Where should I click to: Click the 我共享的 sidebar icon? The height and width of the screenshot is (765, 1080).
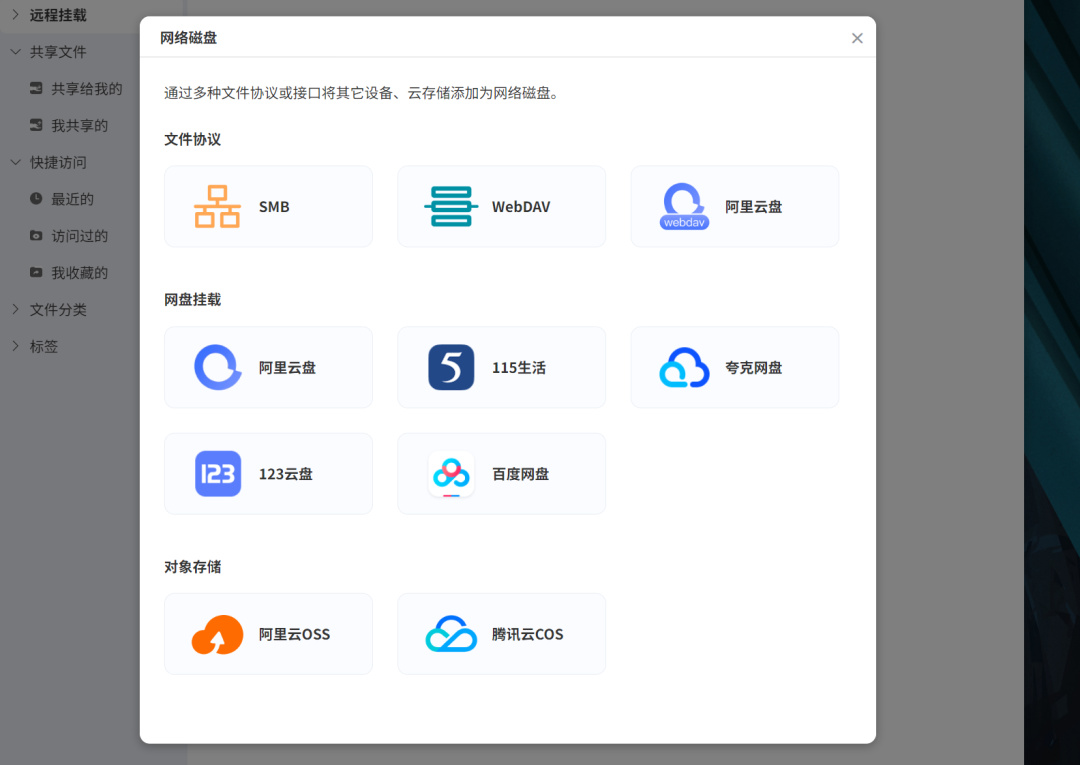click(36, 125)
